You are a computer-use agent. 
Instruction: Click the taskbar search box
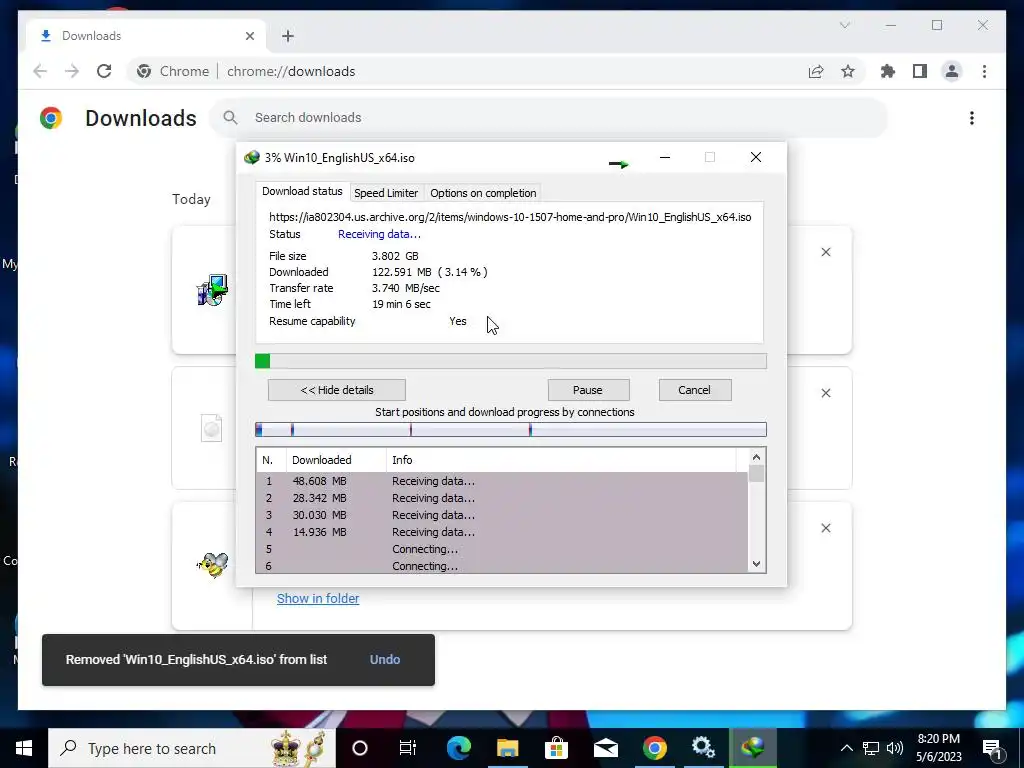(x=192, y=748)
